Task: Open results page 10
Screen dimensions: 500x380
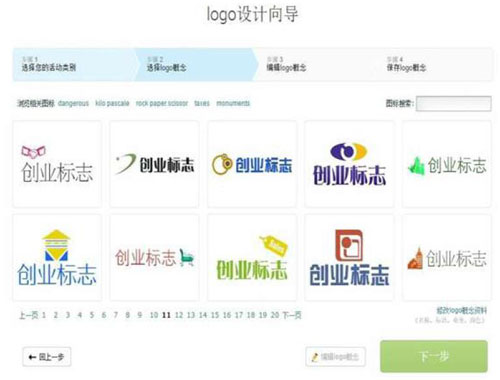Action: (x=154, y=315)
